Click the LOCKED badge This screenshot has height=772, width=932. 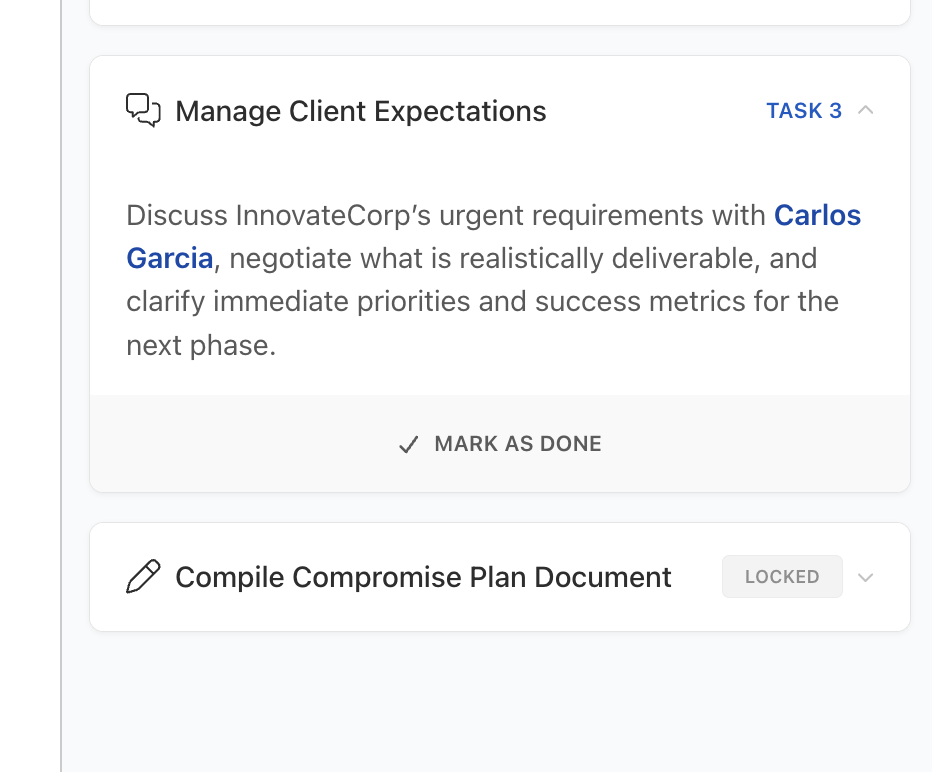[x=782, y=577]
